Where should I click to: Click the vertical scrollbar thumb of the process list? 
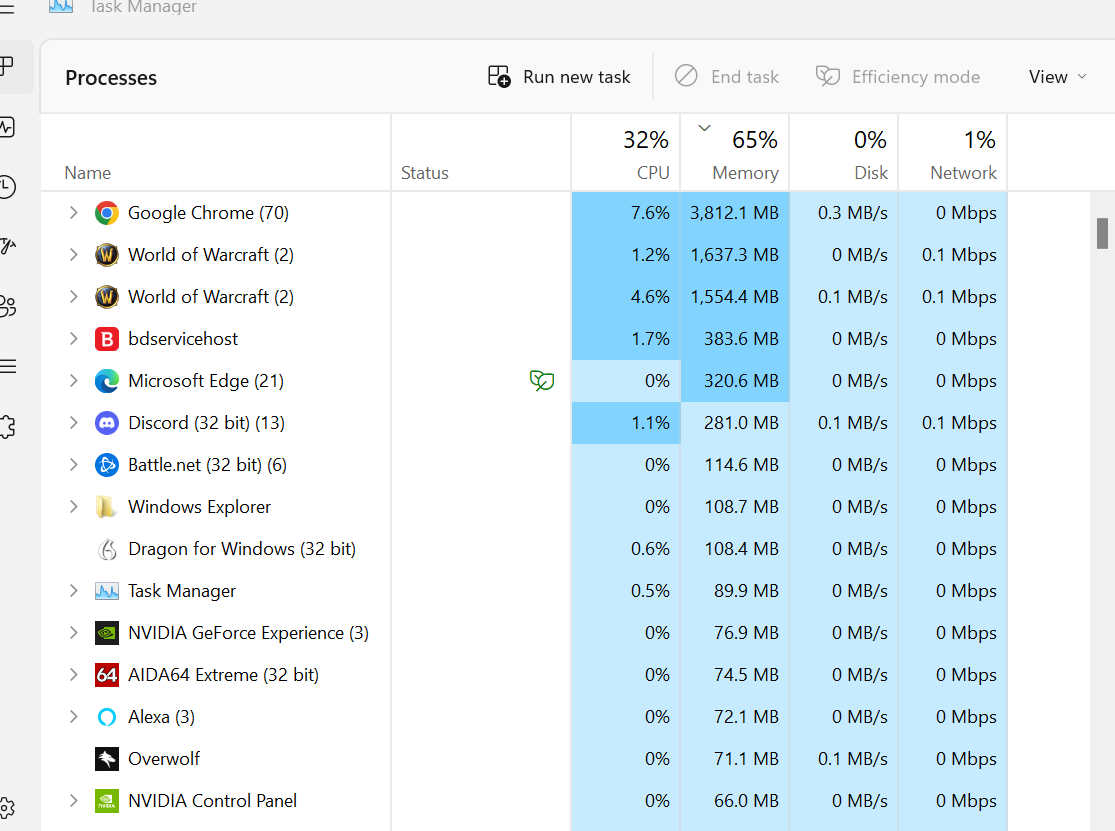(x=1102, y=234)
